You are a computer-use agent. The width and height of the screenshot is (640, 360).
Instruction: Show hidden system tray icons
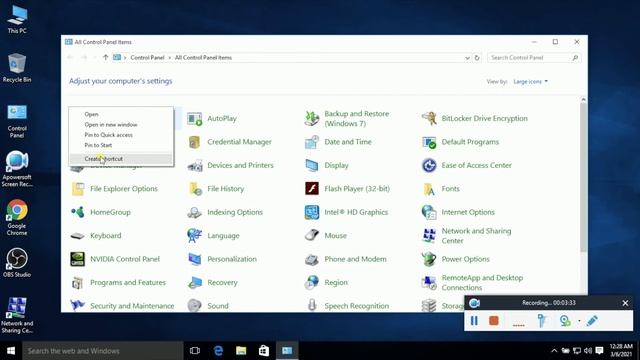point(554,351)
